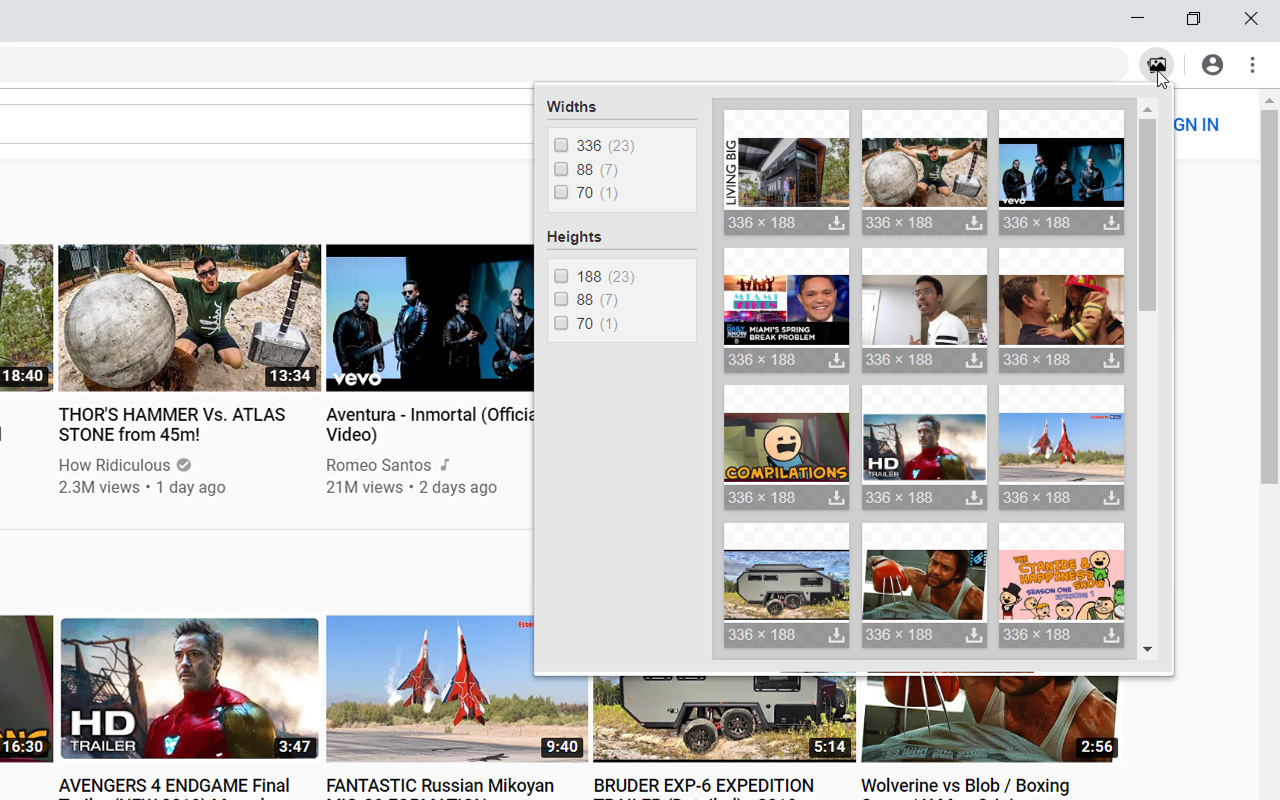The image size is (1280, 800).
Task: Pick the firefighter hug thumbnail in popup
Action: 1061,310
